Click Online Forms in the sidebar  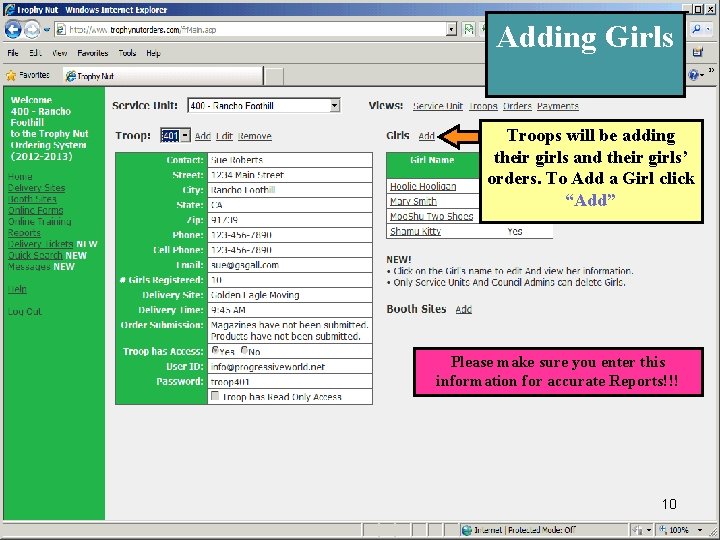pos(35,210)
